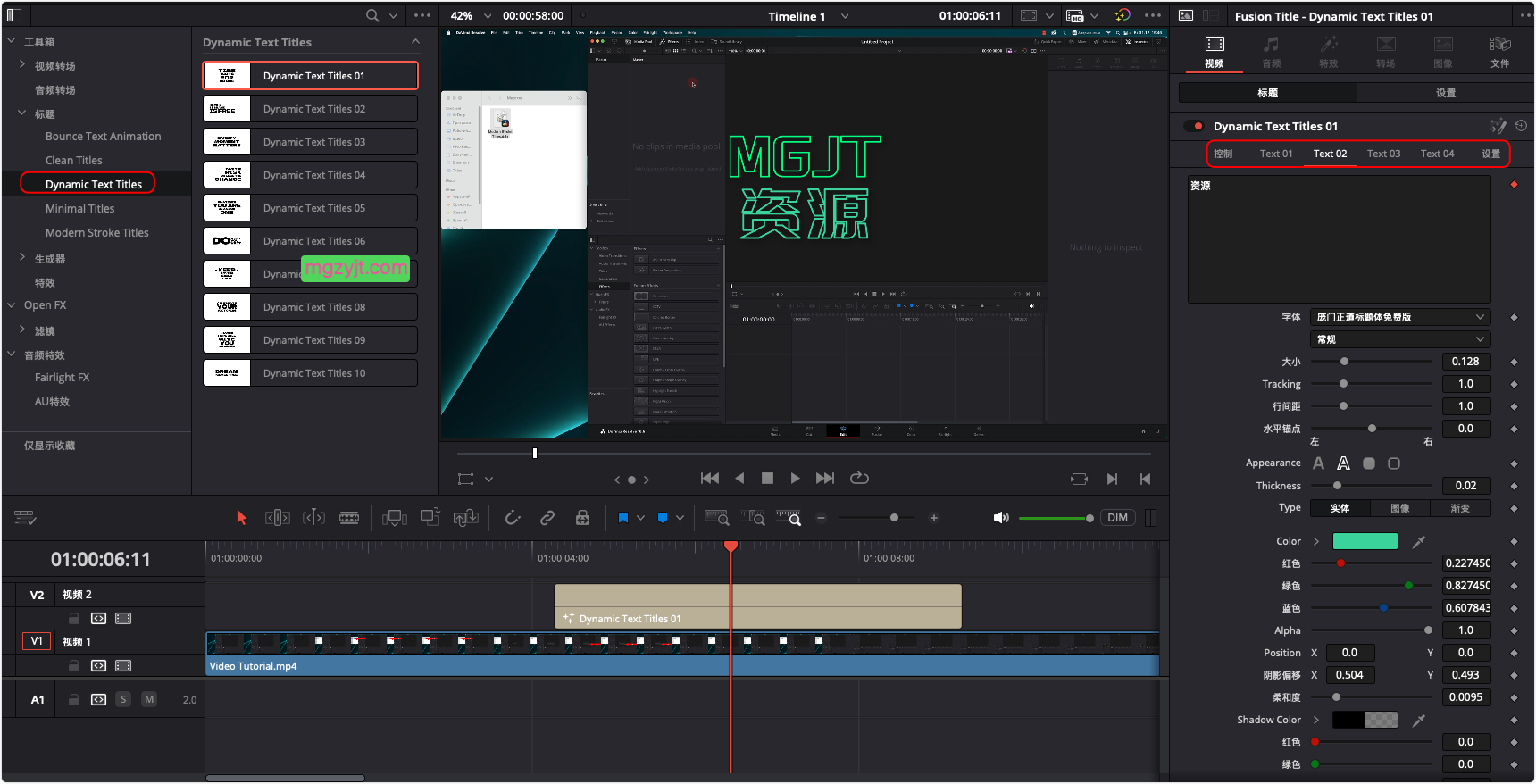Toggle linked selection chain icon

[x=547, y=518]
